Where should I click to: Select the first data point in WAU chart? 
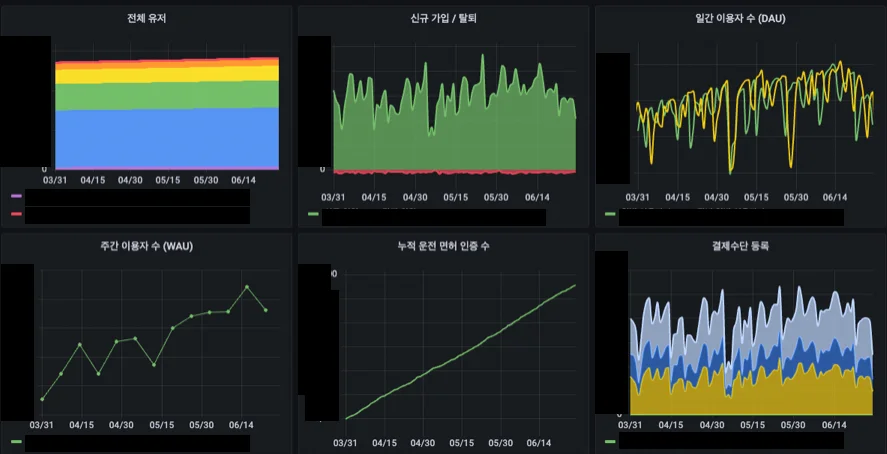42,399
